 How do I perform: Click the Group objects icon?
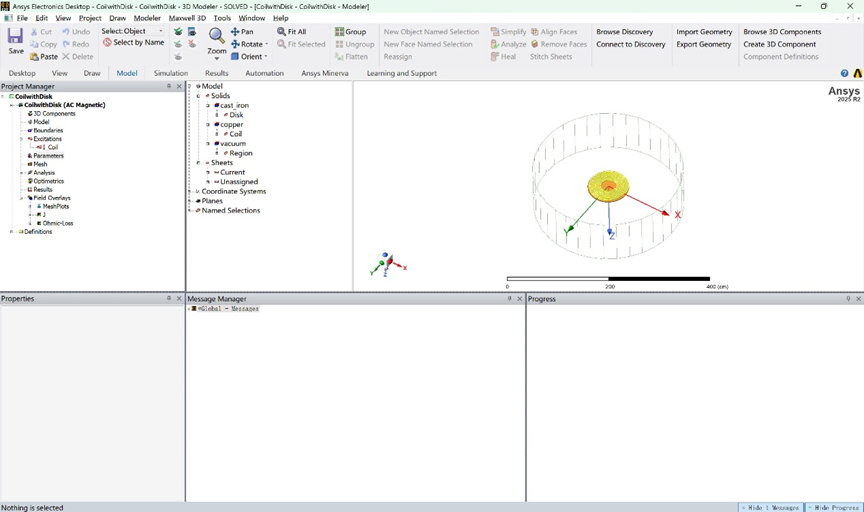pos(339,32)
